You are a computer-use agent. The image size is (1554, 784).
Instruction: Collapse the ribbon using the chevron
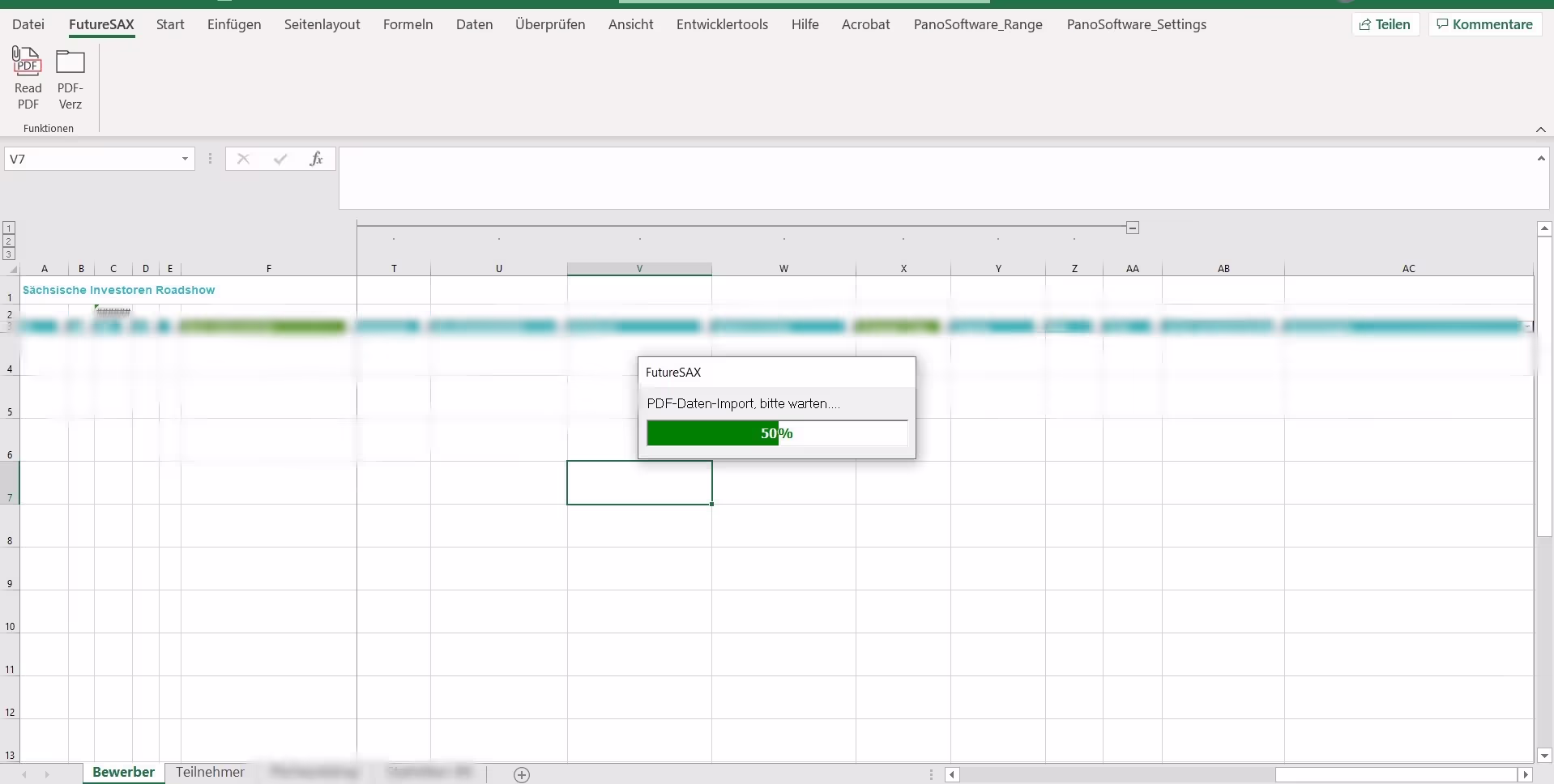1540,129
